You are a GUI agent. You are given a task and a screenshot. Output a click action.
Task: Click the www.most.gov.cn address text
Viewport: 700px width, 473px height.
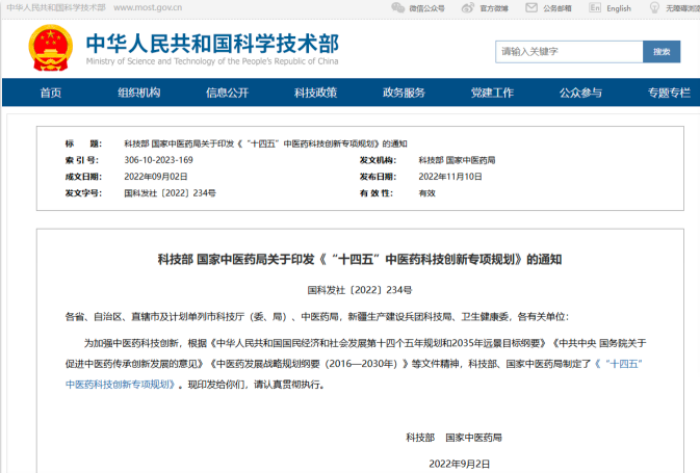(x=148, y=8)
